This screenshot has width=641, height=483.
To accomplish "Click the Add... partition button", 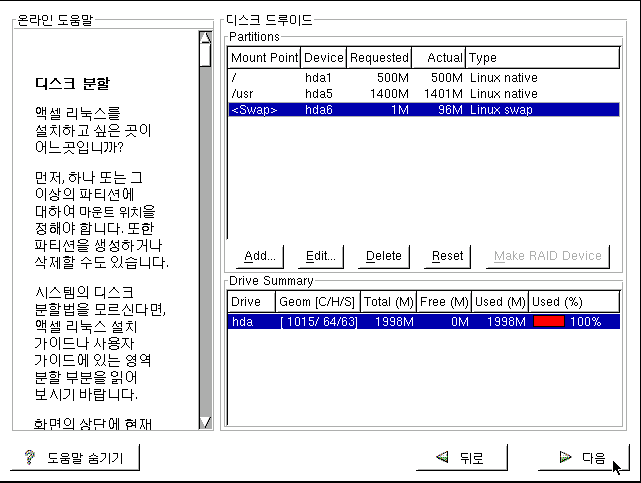I will 260,256.
